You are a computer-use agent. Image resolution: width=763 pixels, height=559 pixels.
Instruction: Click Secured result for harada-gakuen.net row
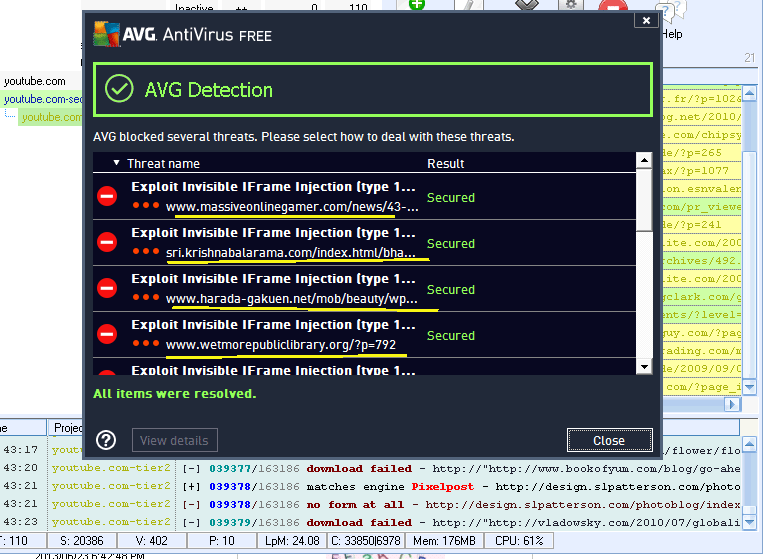pos(451,289)
